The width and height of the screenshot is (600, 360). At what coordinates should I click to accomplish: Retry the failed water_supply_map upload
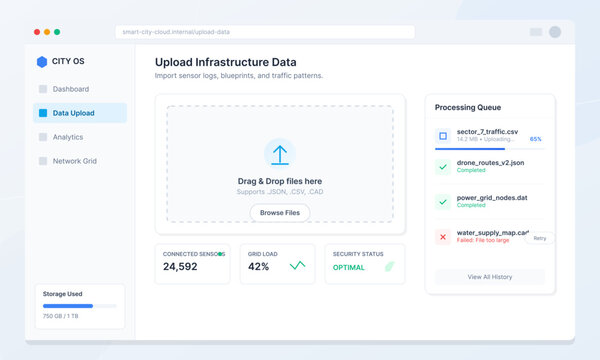tap(540, 238)
